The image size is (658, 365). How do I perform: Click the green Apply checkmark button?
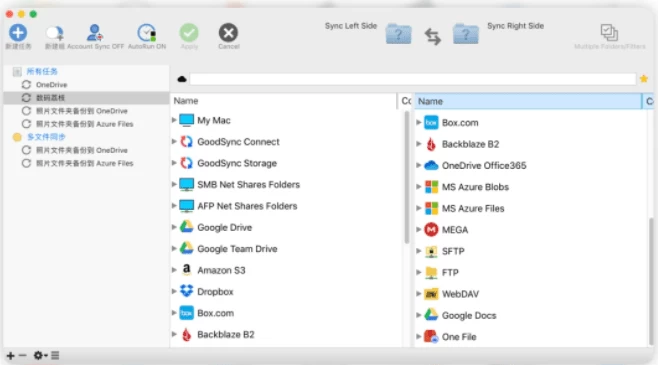coord(189,32)
